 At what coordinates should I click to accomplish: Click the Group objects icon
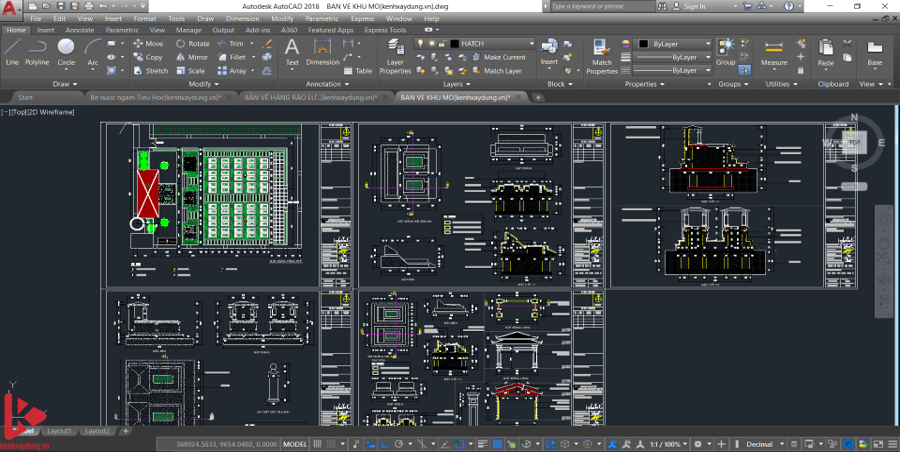point(725,50)
